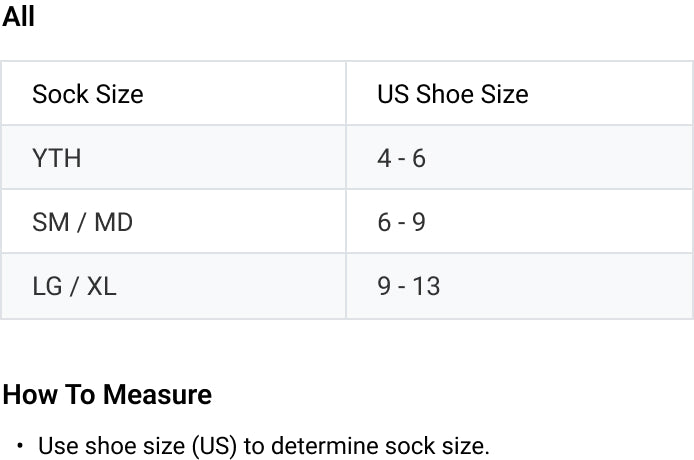Click the "4 - 6" shoe size cell
The image size is (694, 460).
[401, 158]
